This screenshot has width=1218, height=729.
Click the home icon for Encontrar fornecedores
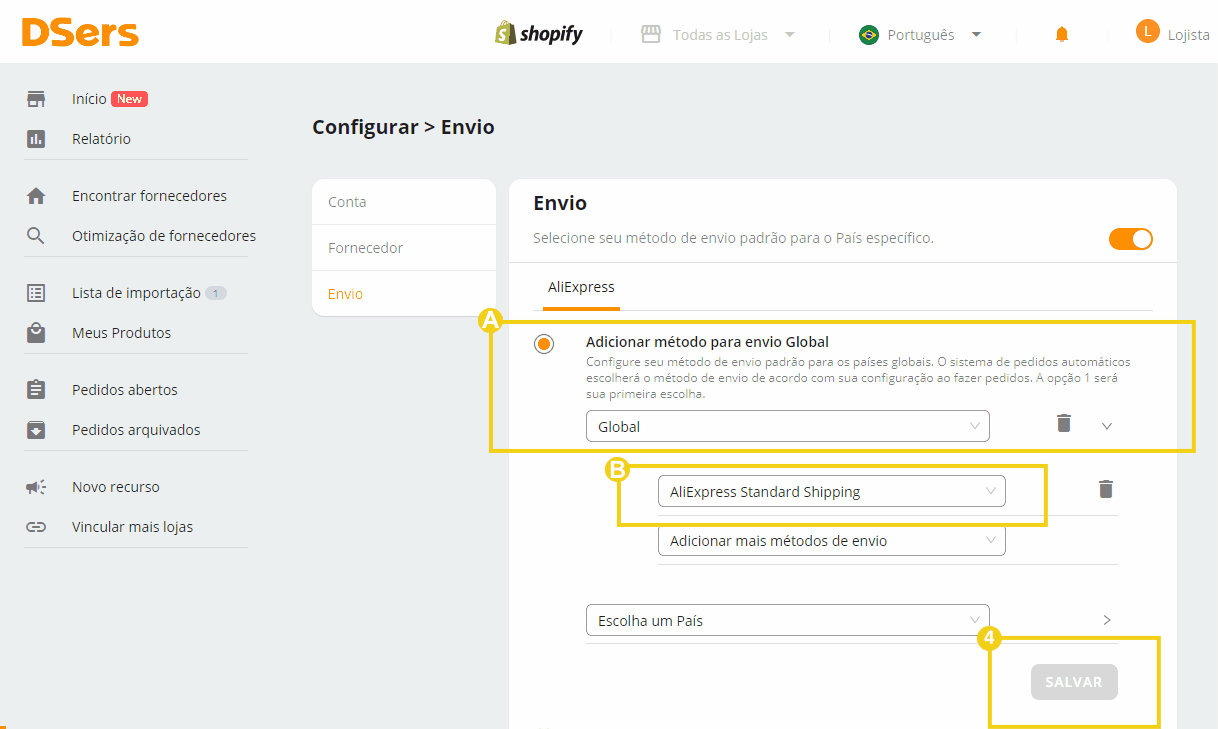click(36, 196)
